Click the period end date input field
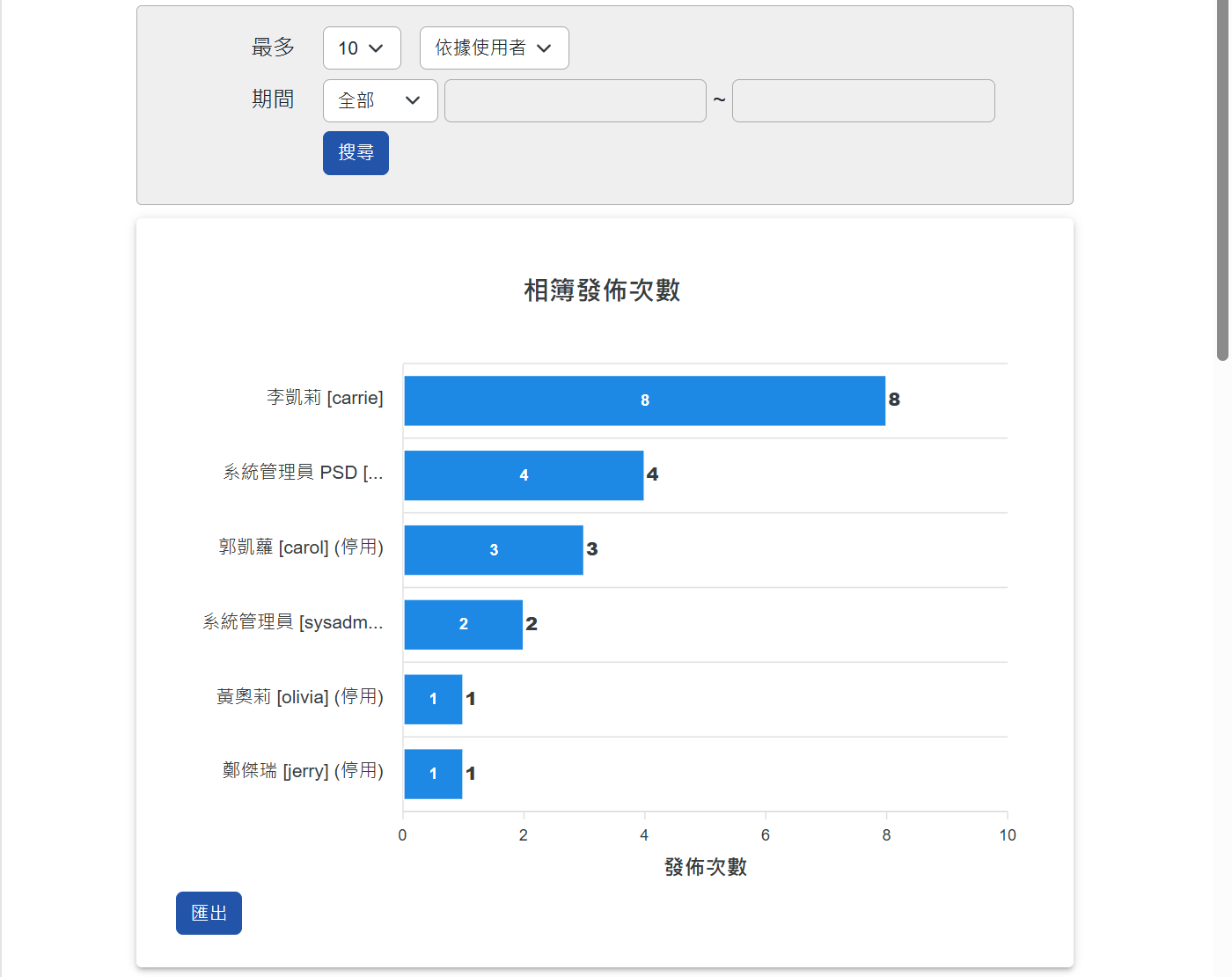Screen dimensions: 1232x977 pos(863,100)
